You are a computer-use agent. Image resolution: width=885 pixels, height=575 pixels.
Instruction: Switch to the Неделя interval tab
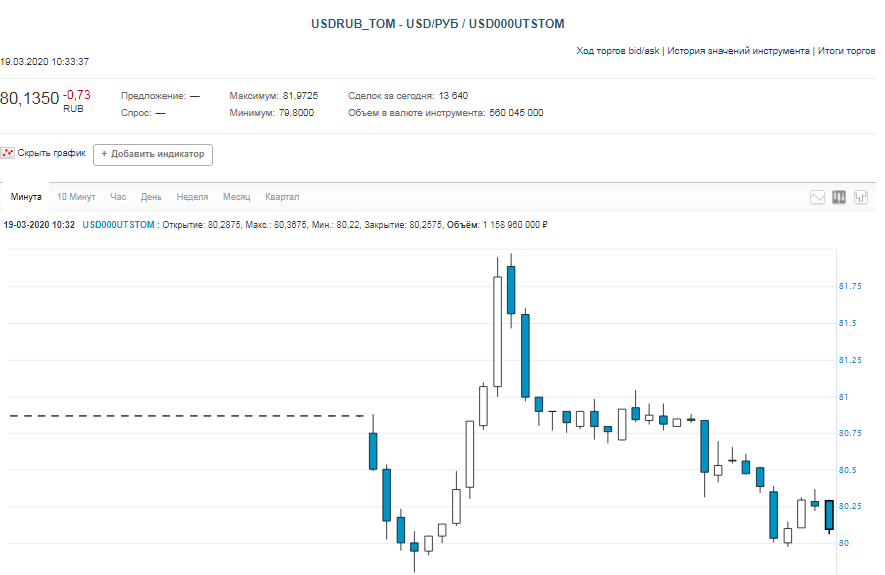click(x=192, y=197)
